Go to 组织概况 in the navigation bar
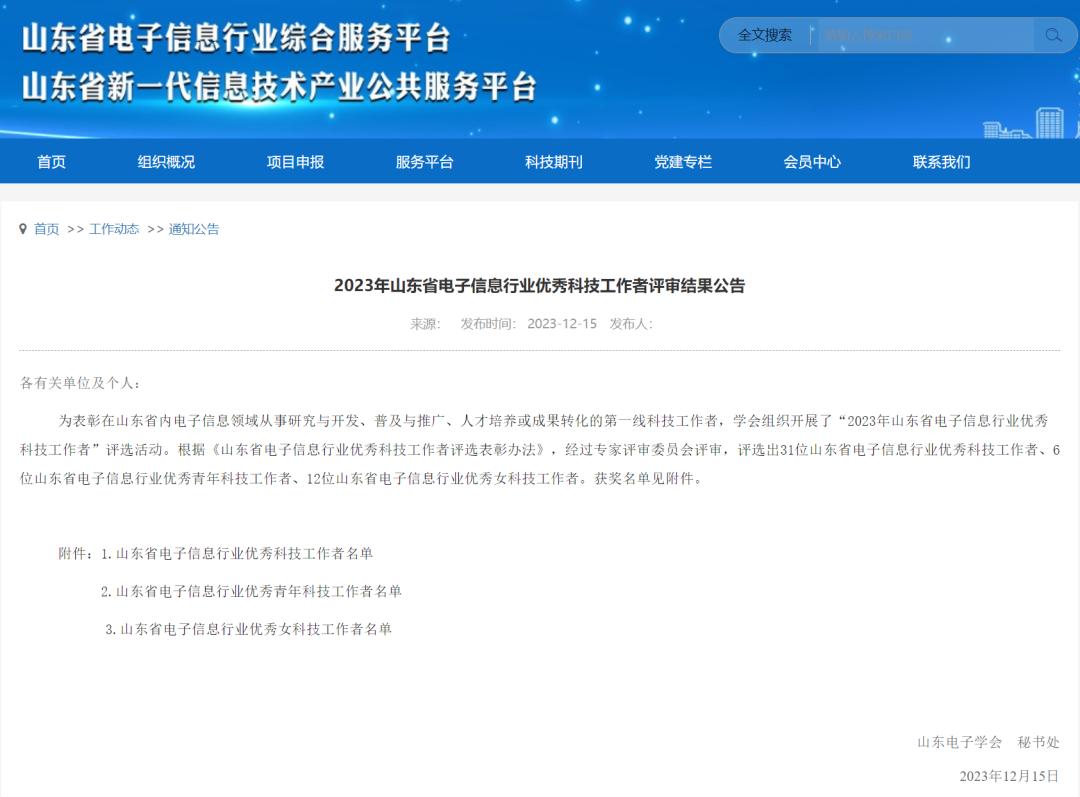1080x797 pixels. coord(166,162)
